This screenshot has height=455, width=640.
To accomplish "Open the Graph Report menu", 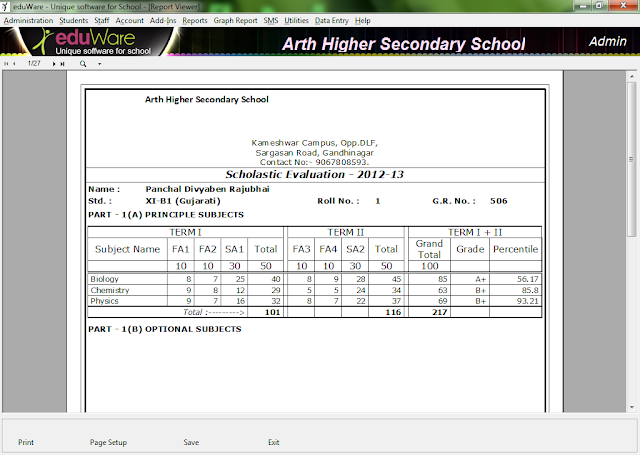I will pos(235,20).
